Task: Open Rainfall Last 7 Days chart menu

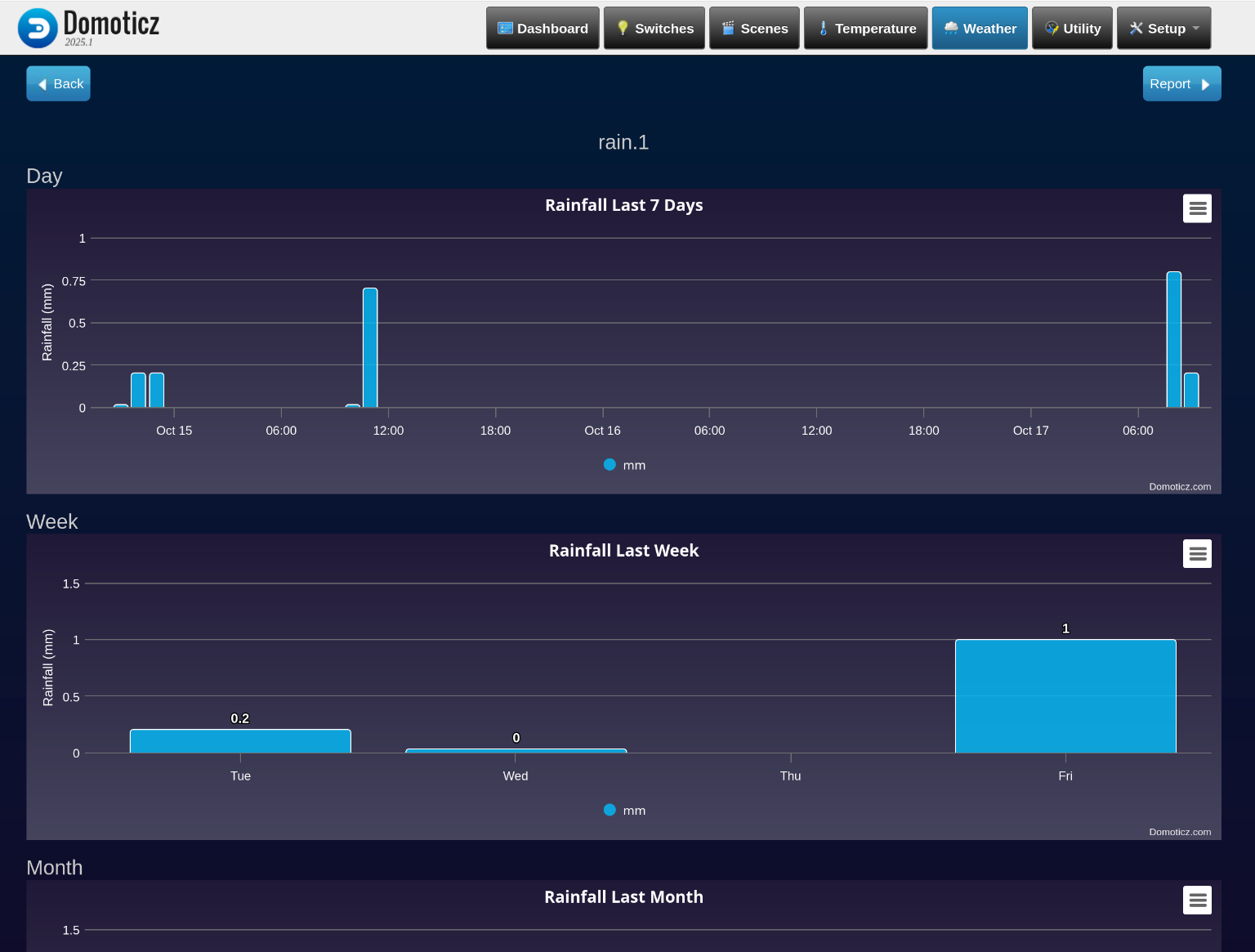Action: coord(1197,208)
